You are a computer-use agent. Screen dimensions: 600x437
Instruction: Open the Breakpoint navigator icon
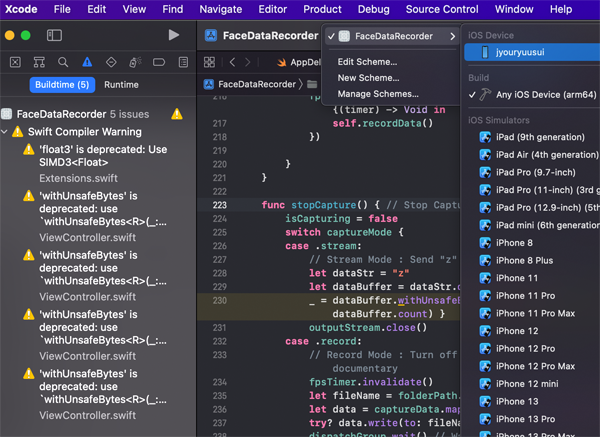point(159,62)
